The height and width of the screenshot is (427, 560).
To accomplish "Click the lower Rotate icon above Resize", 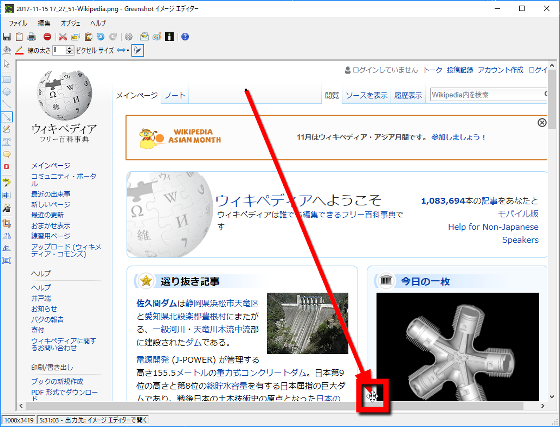I will click(x=7, y=248).
